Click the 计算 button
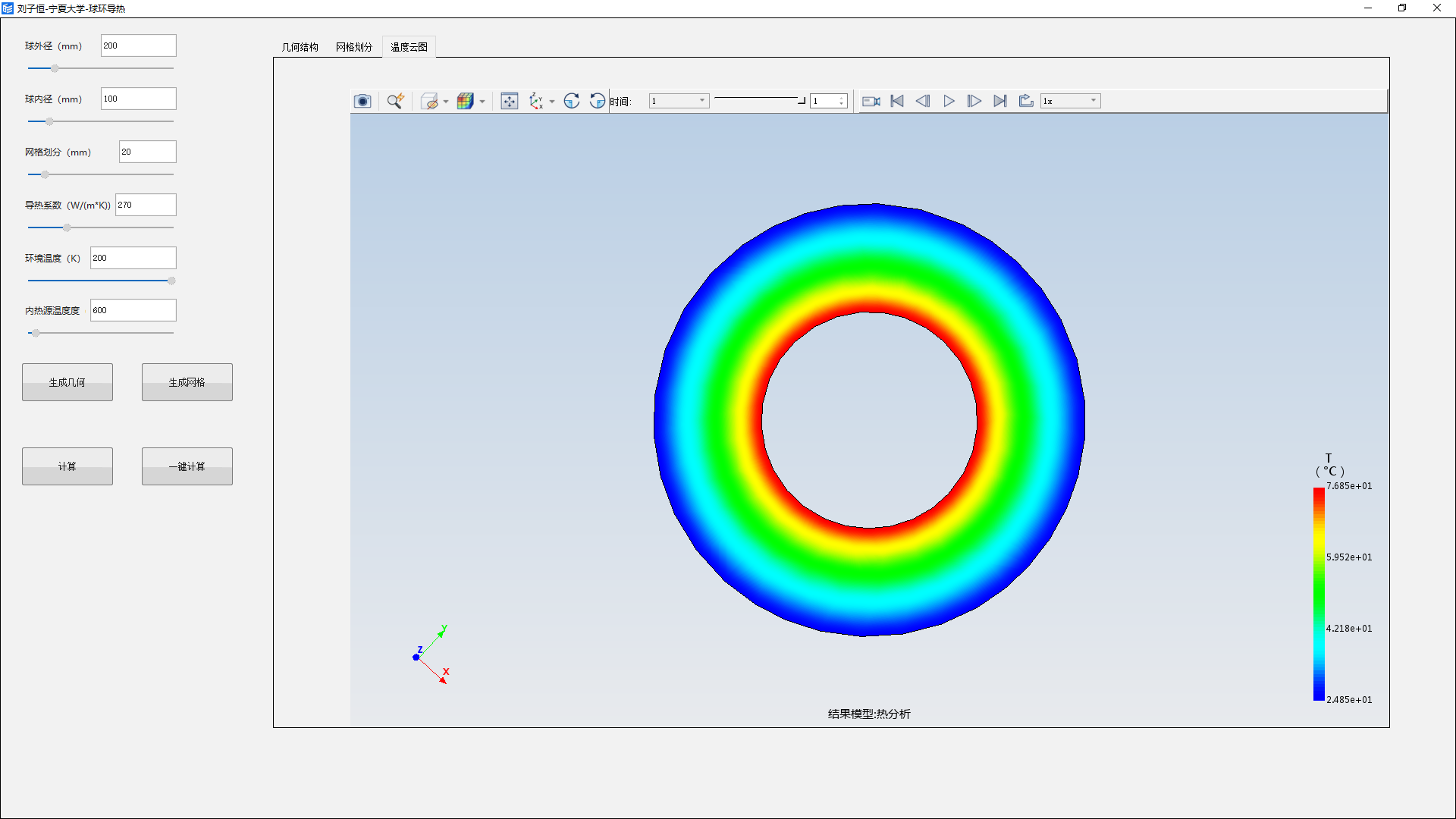The image size is (1456, 819). coord(67,466)
